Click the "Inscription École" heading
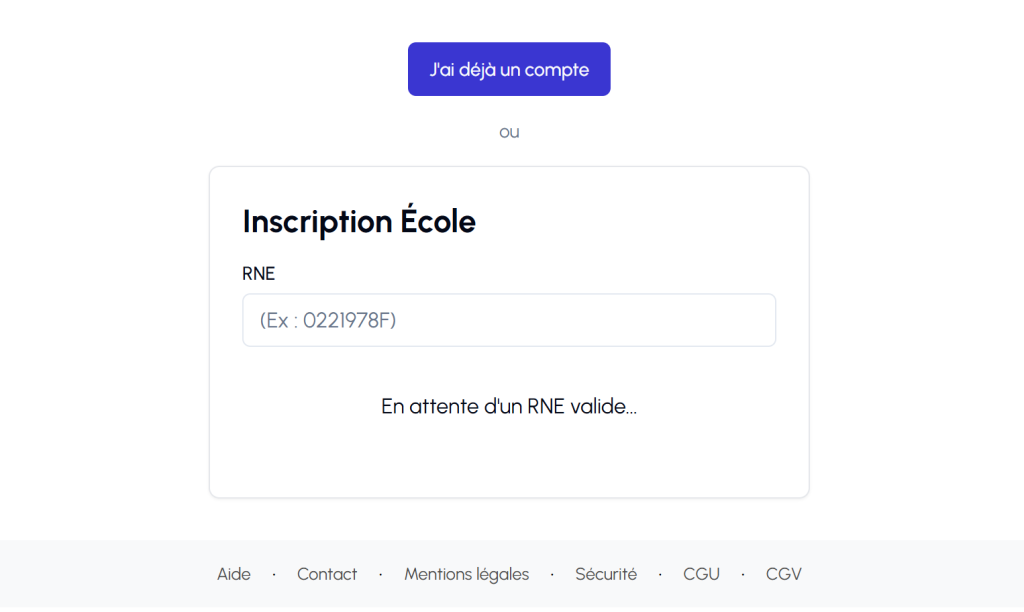This screenshot has height=612, width=1024. pos(359,221)
